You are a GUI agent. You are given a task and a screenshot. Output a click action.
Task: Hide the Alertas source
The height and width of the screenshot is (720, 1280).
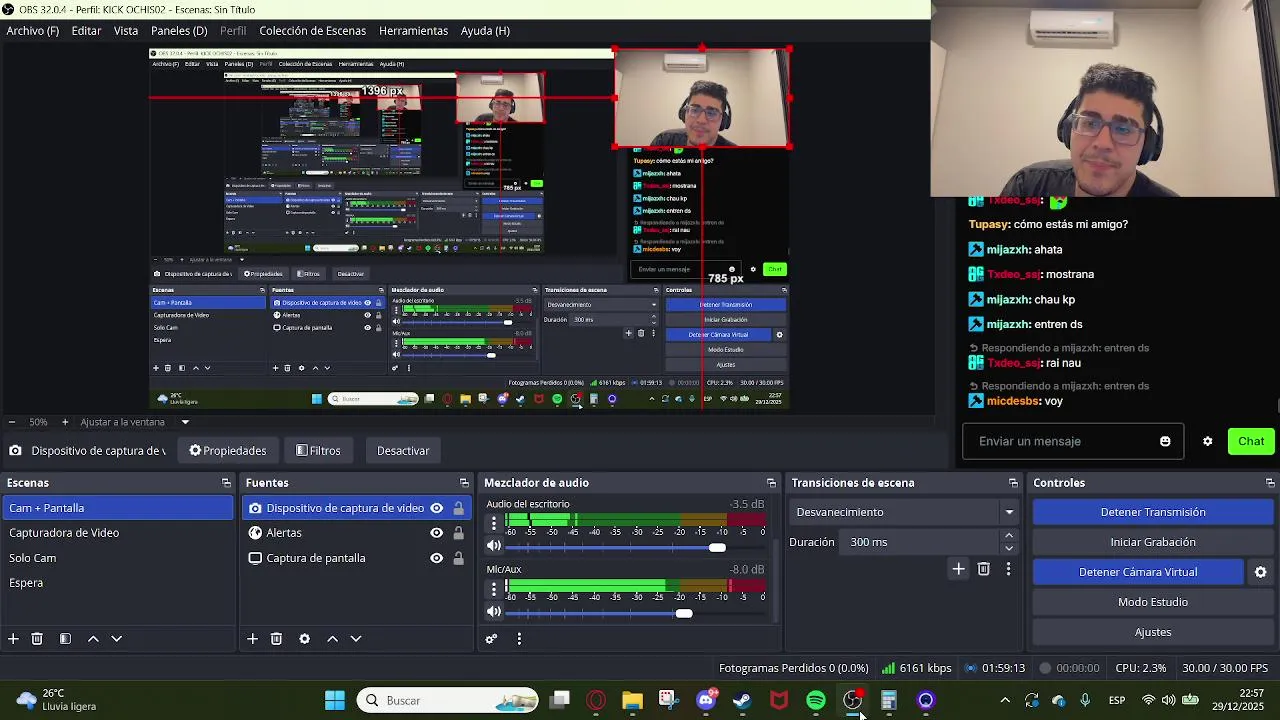point(436,533)
